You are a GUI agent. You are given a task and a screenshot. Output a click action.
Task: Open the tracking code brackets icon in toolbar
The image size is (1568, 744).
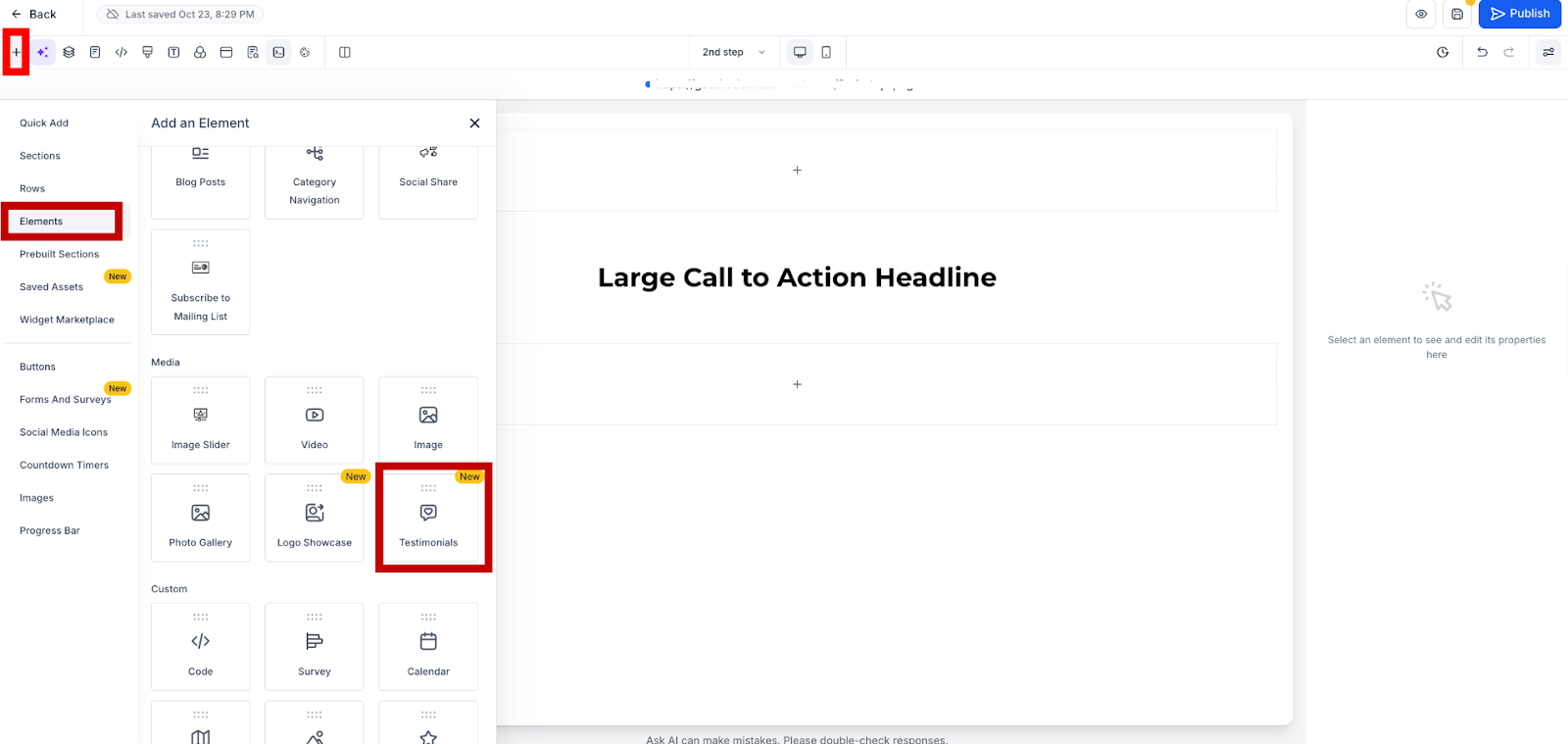pyautogui.click(x=122, y=52)
